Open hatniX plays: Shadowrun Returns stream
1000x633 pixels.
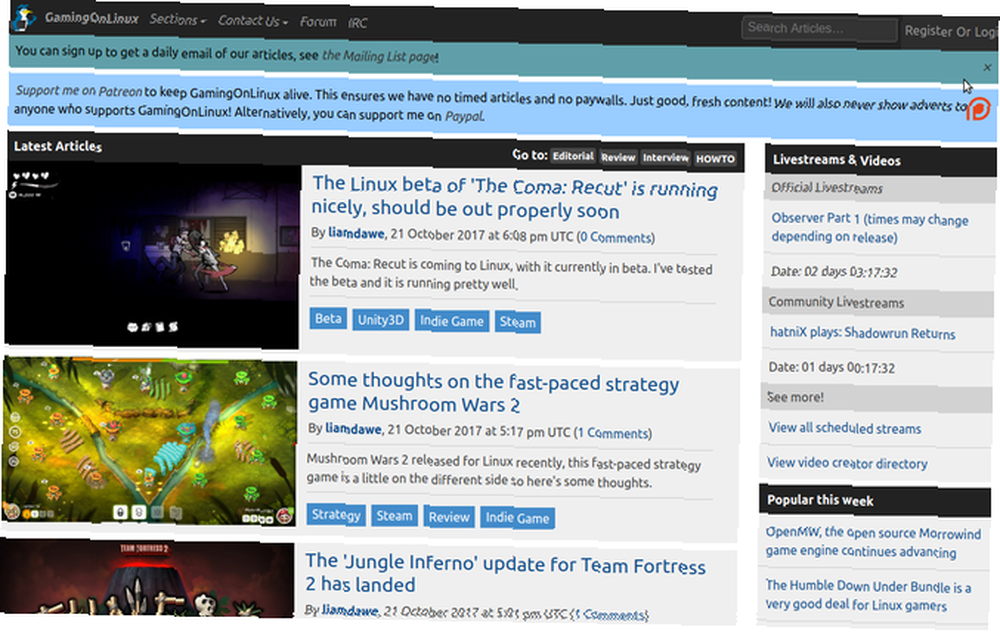pos(863,333)
